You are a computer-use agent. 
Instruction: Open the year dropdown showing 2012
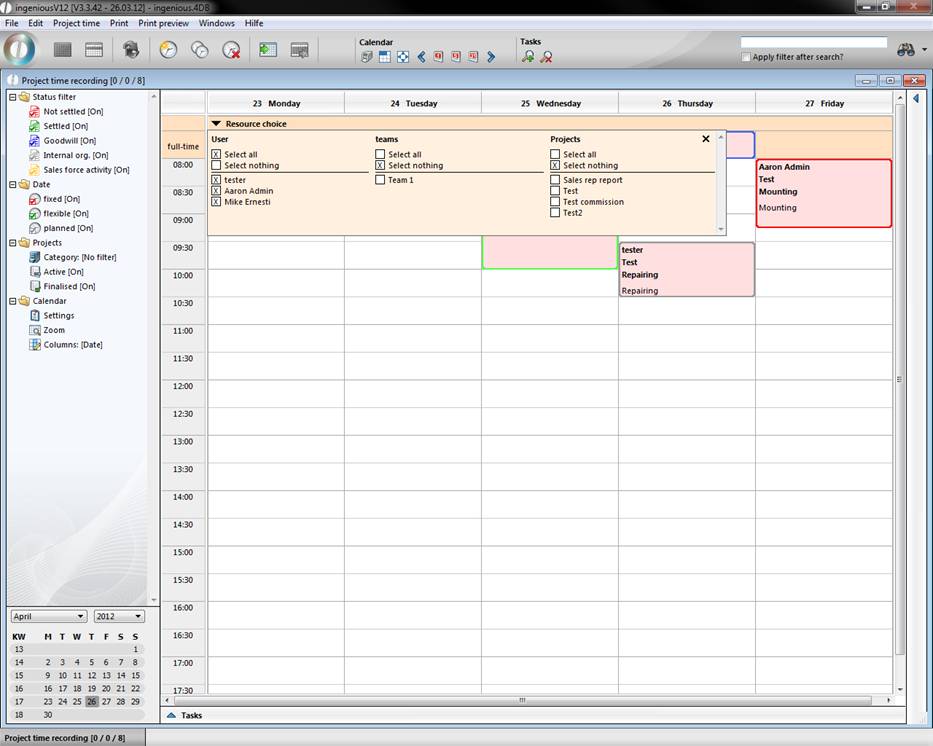pyautogui.click(x=119, y=616)
